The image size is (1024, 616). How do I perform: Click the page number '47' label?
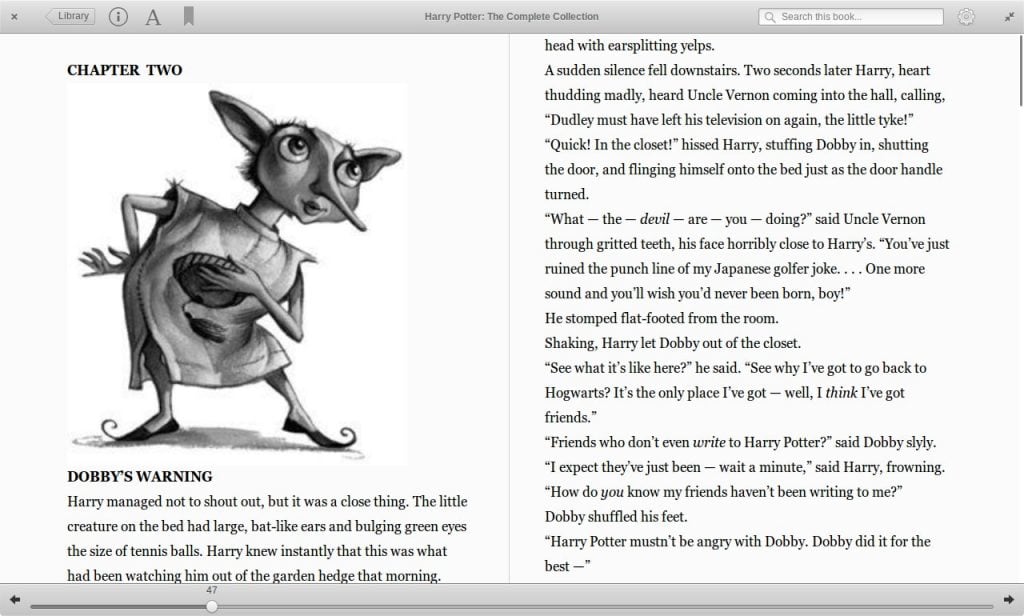(212, 590)
